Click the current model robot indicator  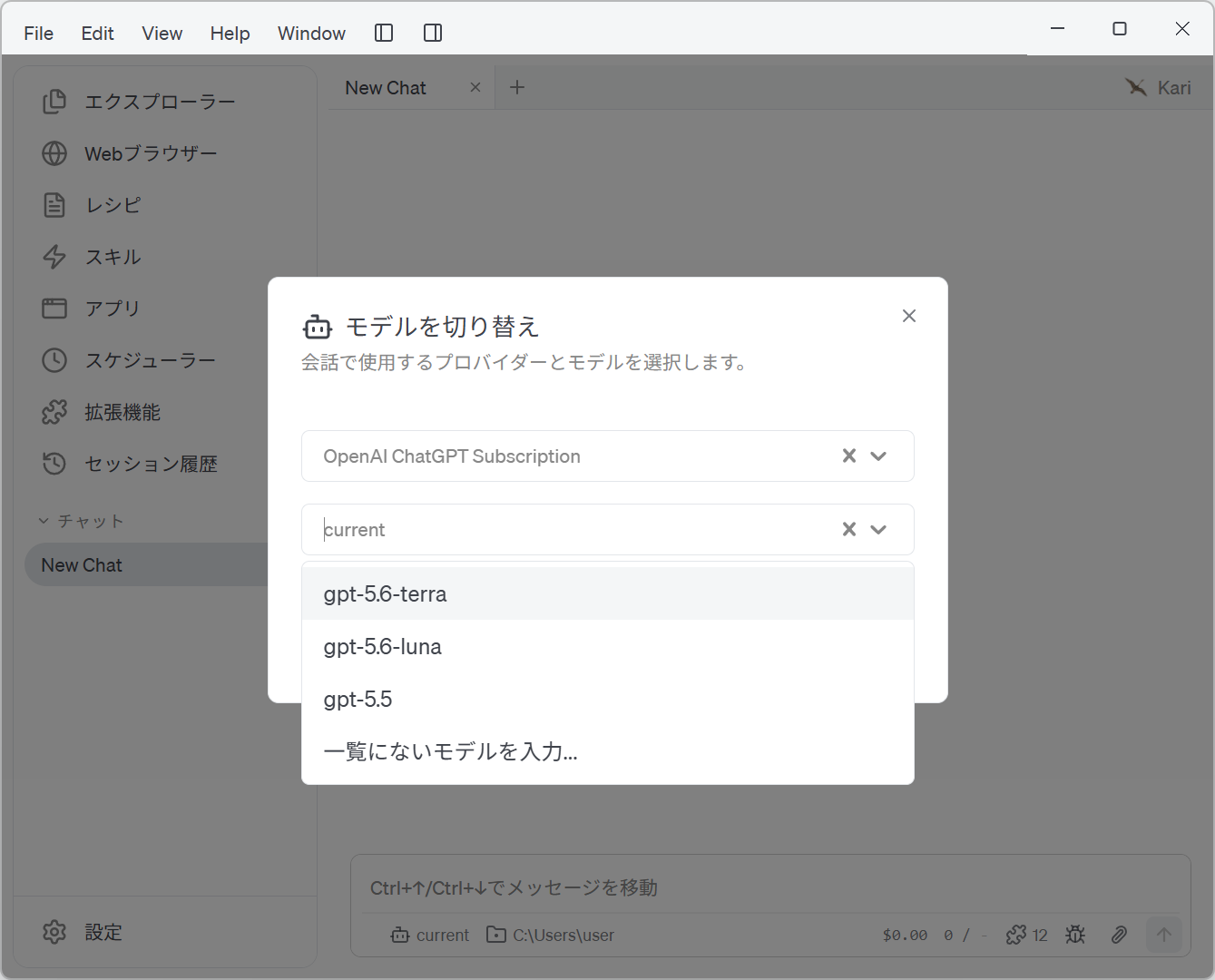point(430,935)
